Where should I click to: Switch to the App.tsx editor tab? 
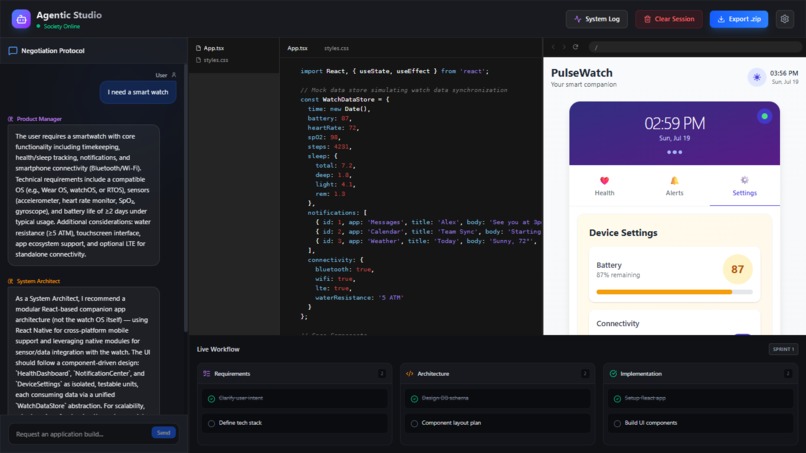click(297, 48)
